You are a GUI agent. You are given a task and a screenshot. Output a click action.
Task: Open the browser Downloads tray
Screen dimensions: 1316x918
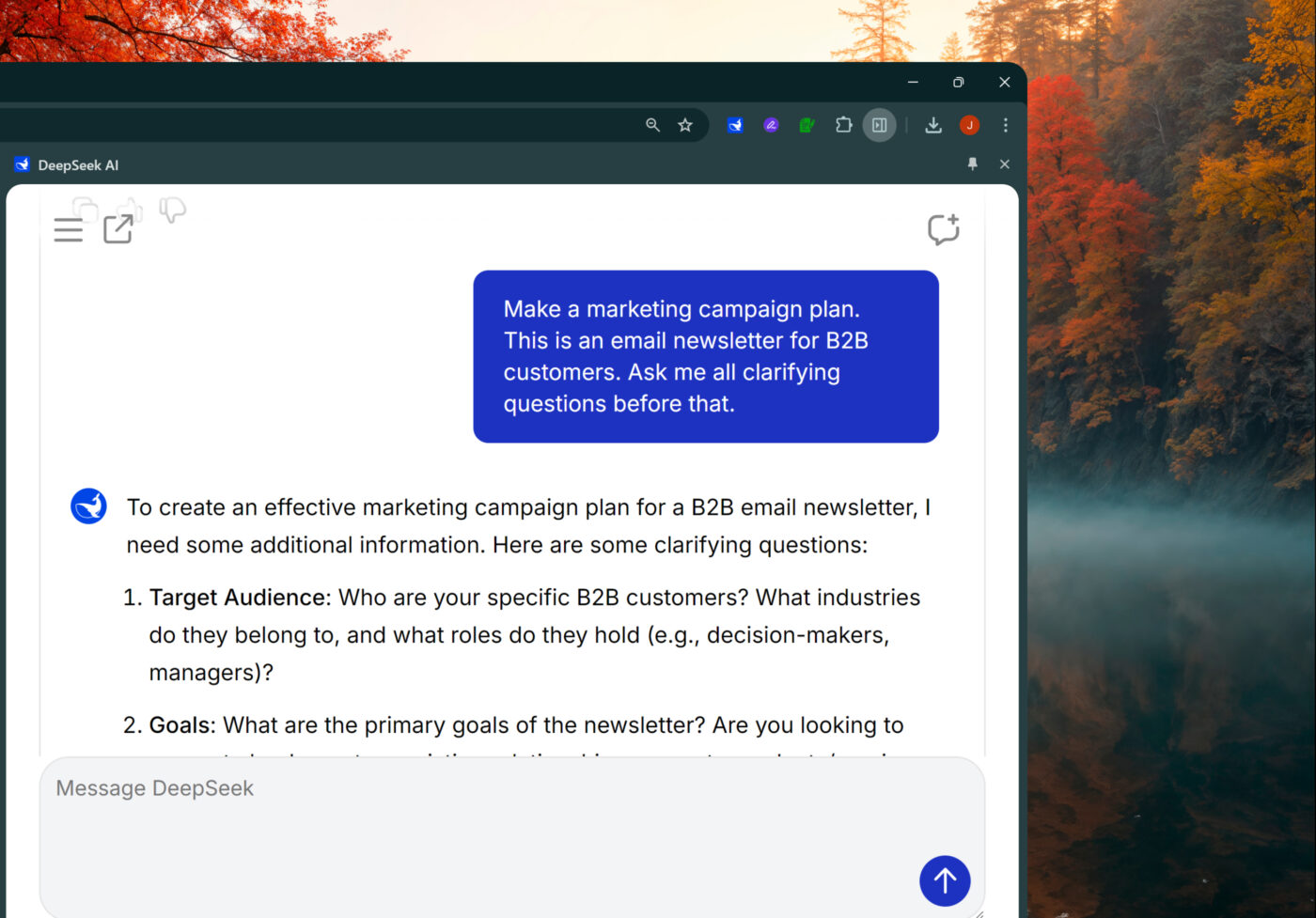933,125
